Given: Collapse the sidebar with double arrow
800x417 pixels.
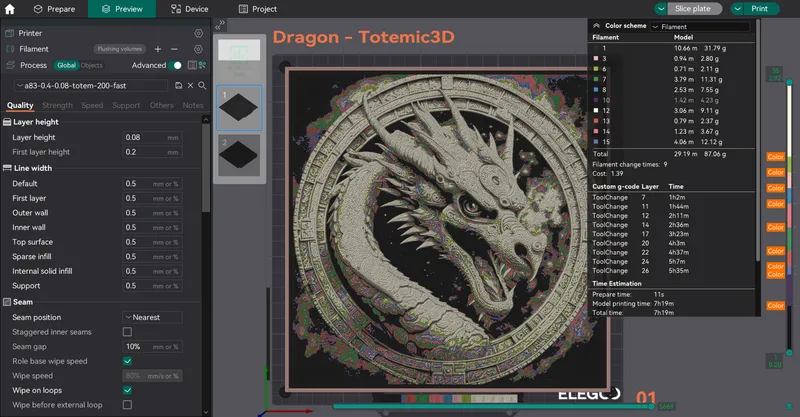Looking at the screenshot, I should (220, 25).
